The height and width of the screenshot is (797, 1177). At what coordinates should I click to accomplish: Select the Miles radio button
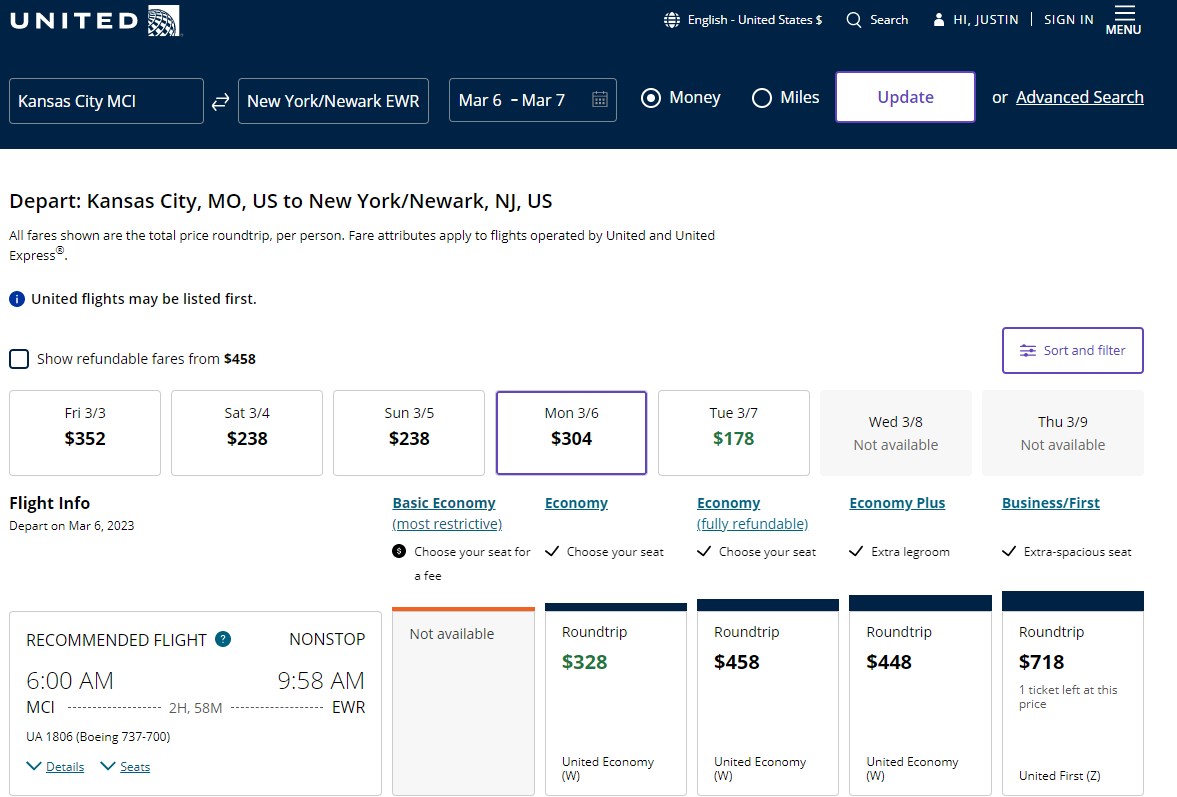[x=761, y=97]
